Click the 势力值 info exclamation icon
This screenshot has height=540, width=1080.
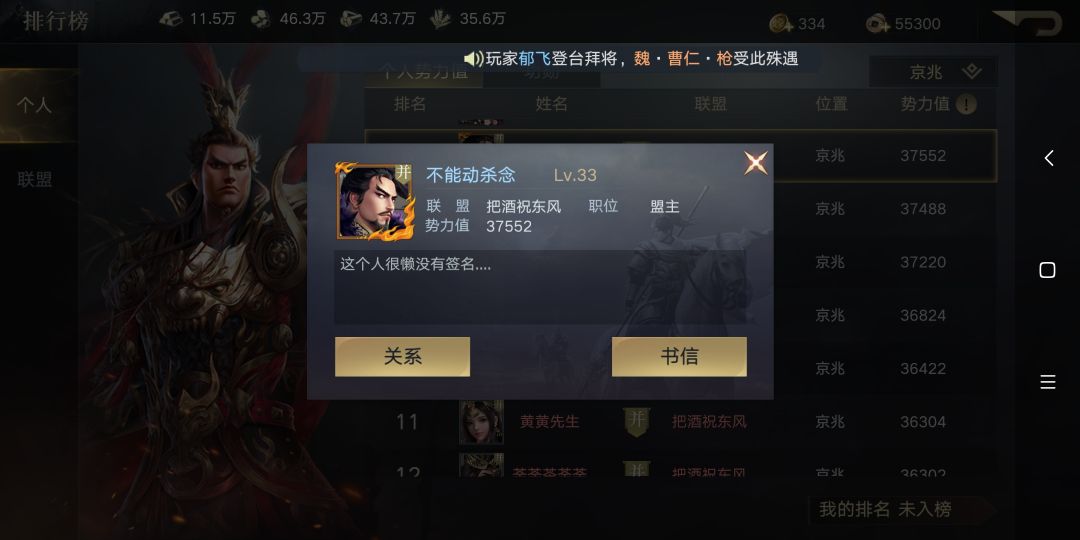coord(966,105)
